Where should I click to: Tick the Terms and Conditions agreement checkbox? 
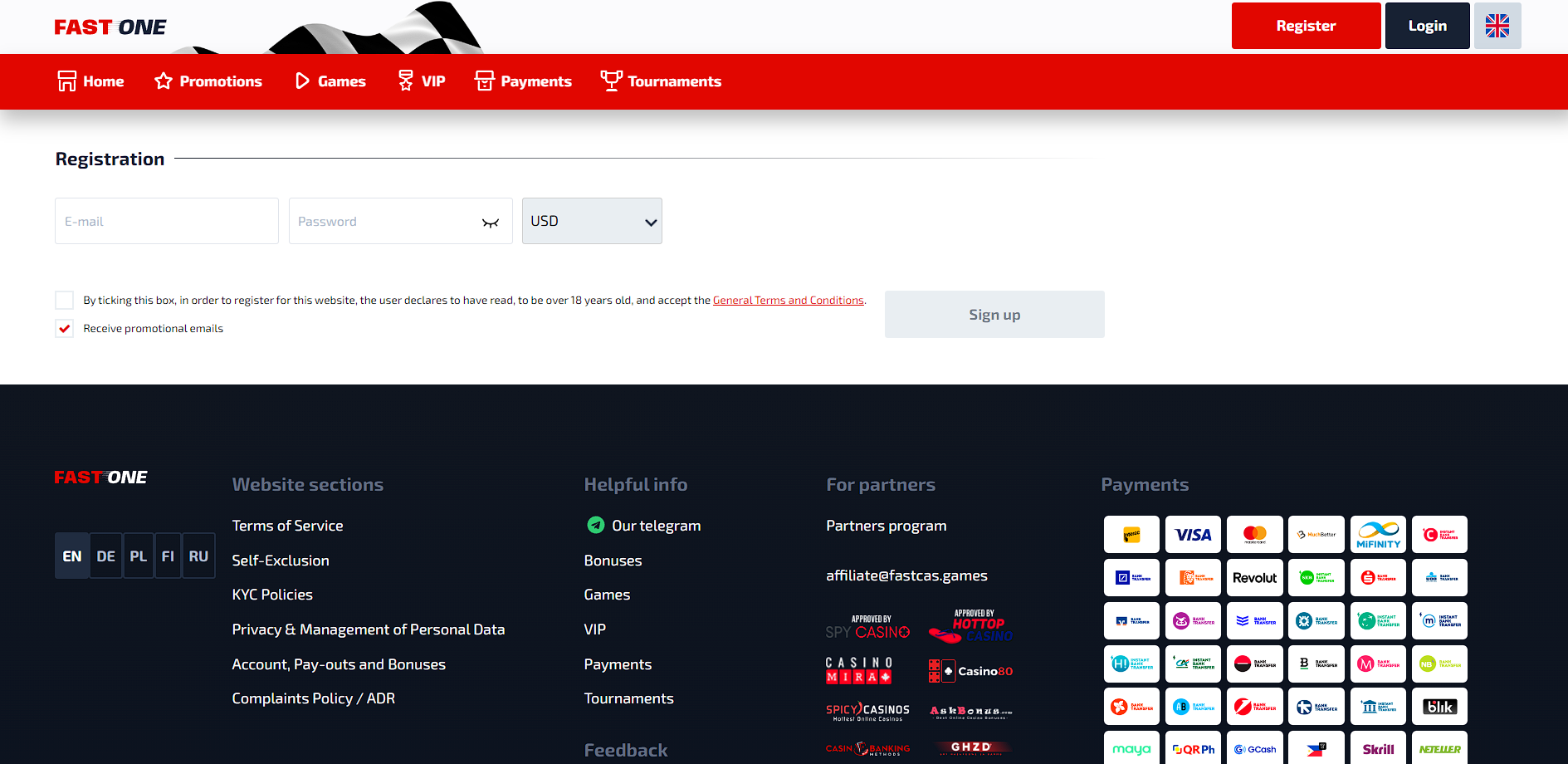point(64,300)
